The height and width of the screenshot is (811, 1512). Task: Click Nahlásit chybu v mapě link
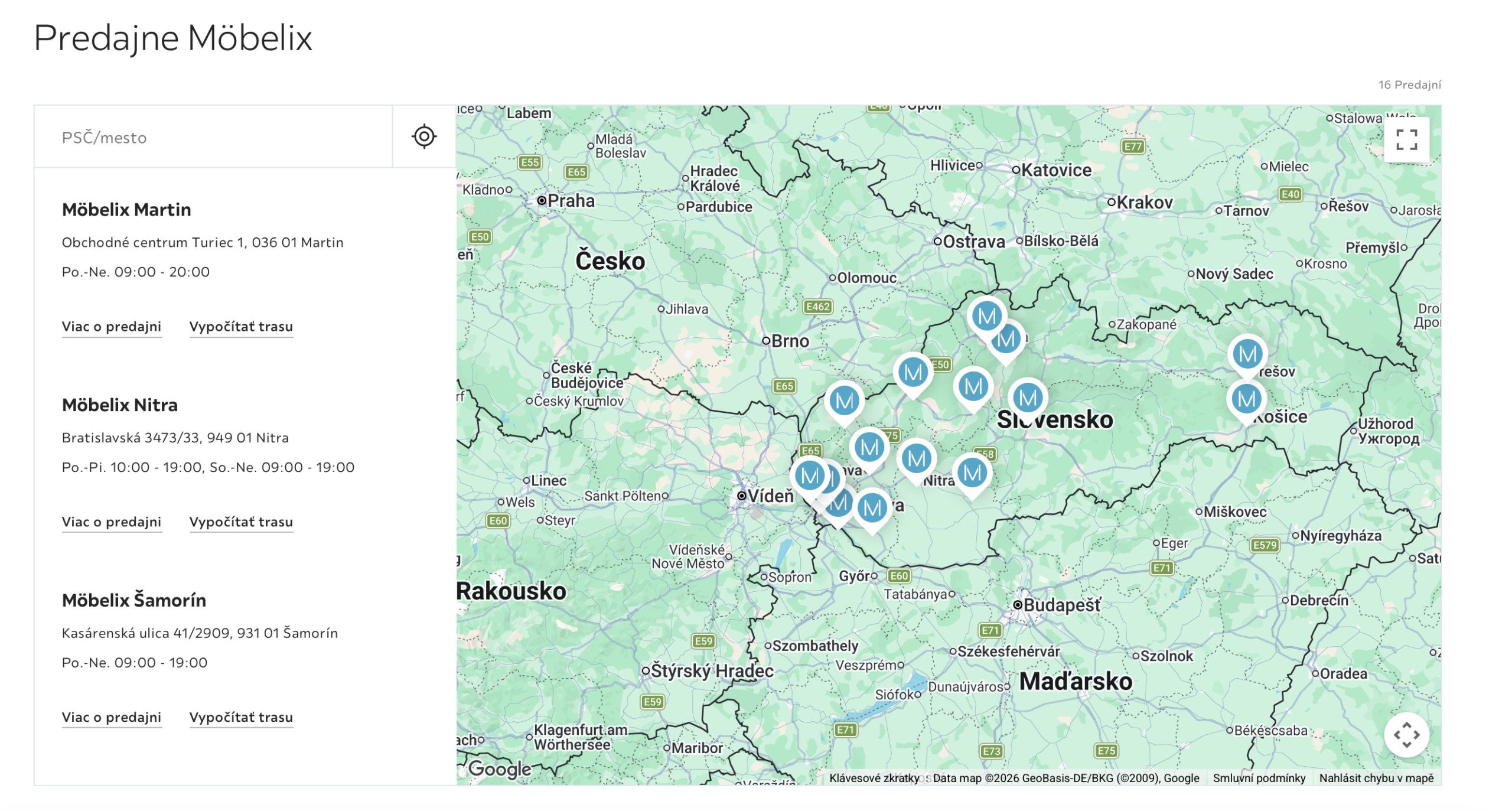pos(1376,778)
